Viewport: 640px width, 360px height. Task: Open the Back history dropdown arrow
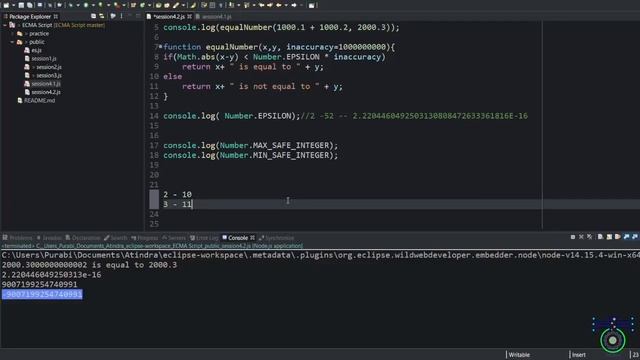[x=286, y=5]
